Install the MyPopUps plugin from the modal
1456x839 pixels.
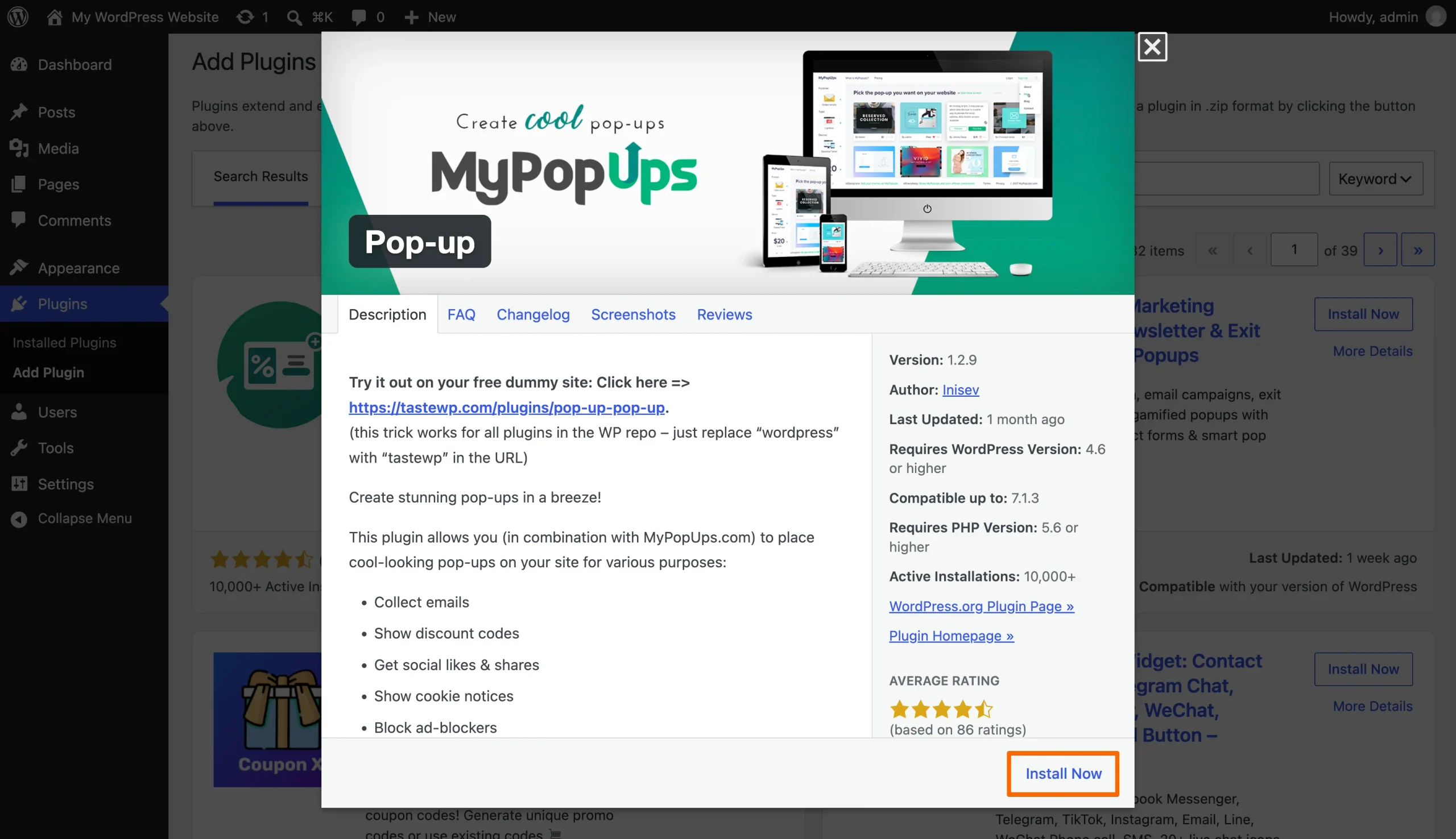point(1063,774)
